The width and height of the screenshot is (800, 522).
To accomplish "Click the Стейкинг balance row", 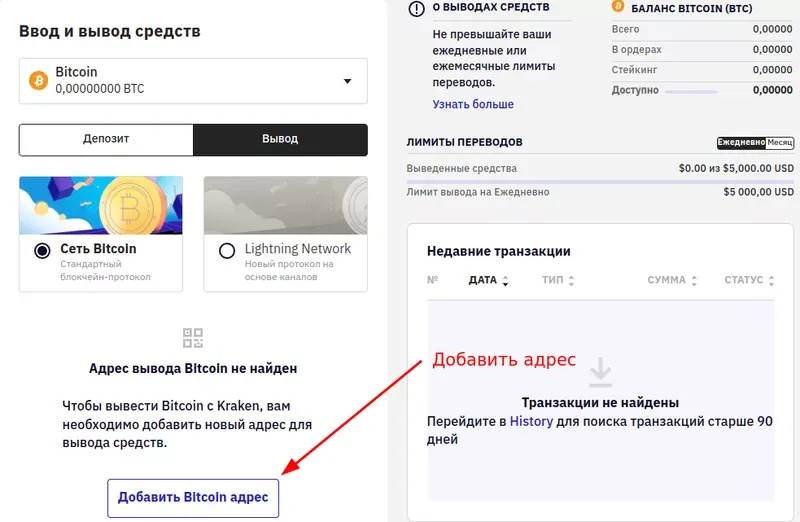I will click(x=702, y=70).
